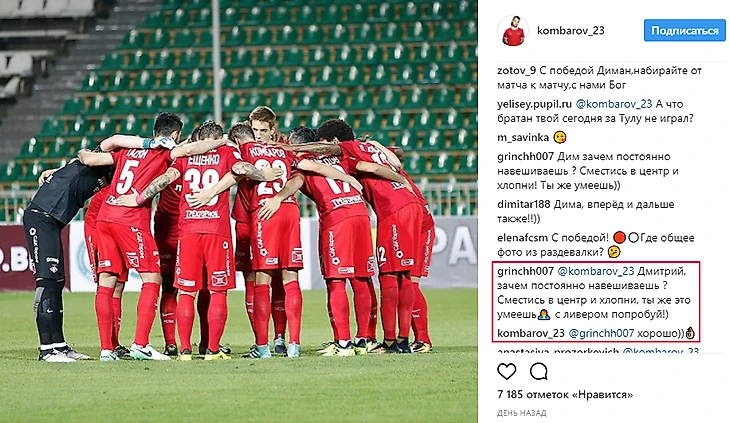
Task: Click @kombarov_23 mention in highlighted grinchh007 comment
Action: coord(595,271)
